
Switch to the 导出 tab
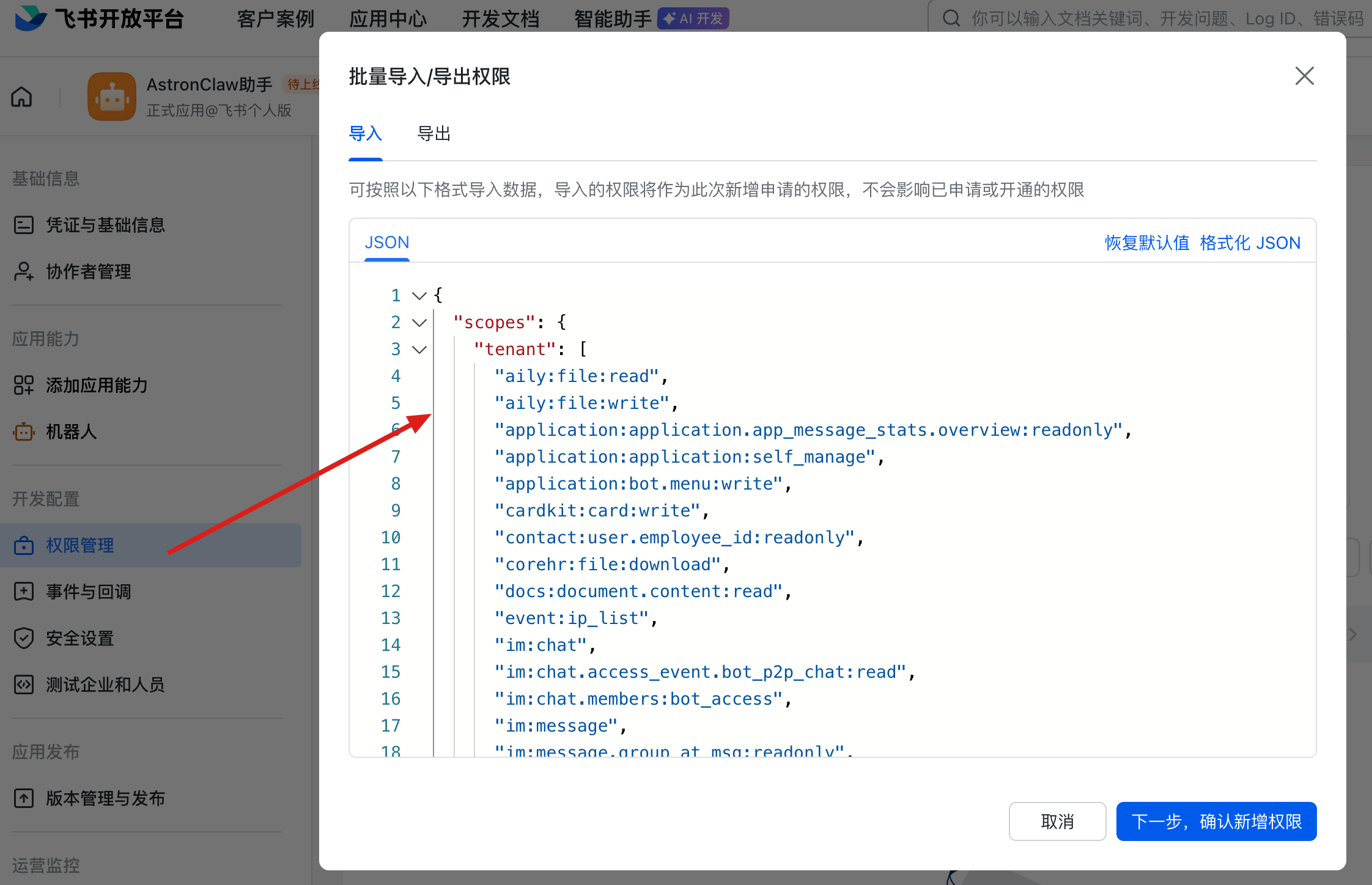433,134
